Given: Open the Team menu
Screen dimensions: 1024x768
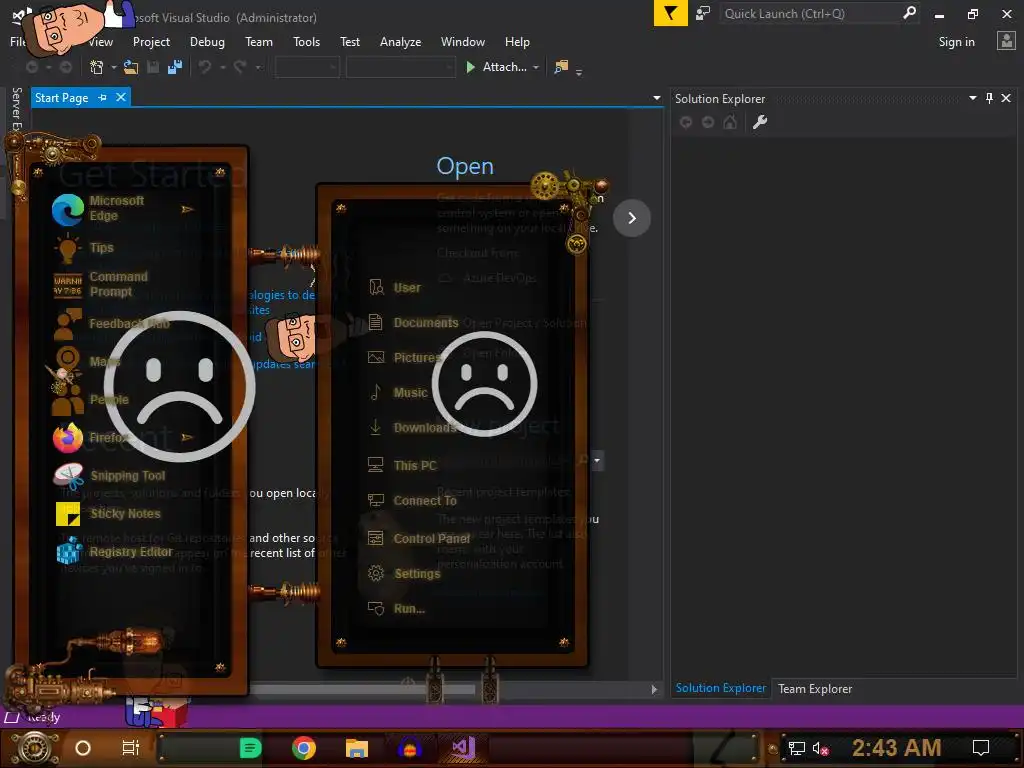Looking at the screenshot, I should point(259,42).
